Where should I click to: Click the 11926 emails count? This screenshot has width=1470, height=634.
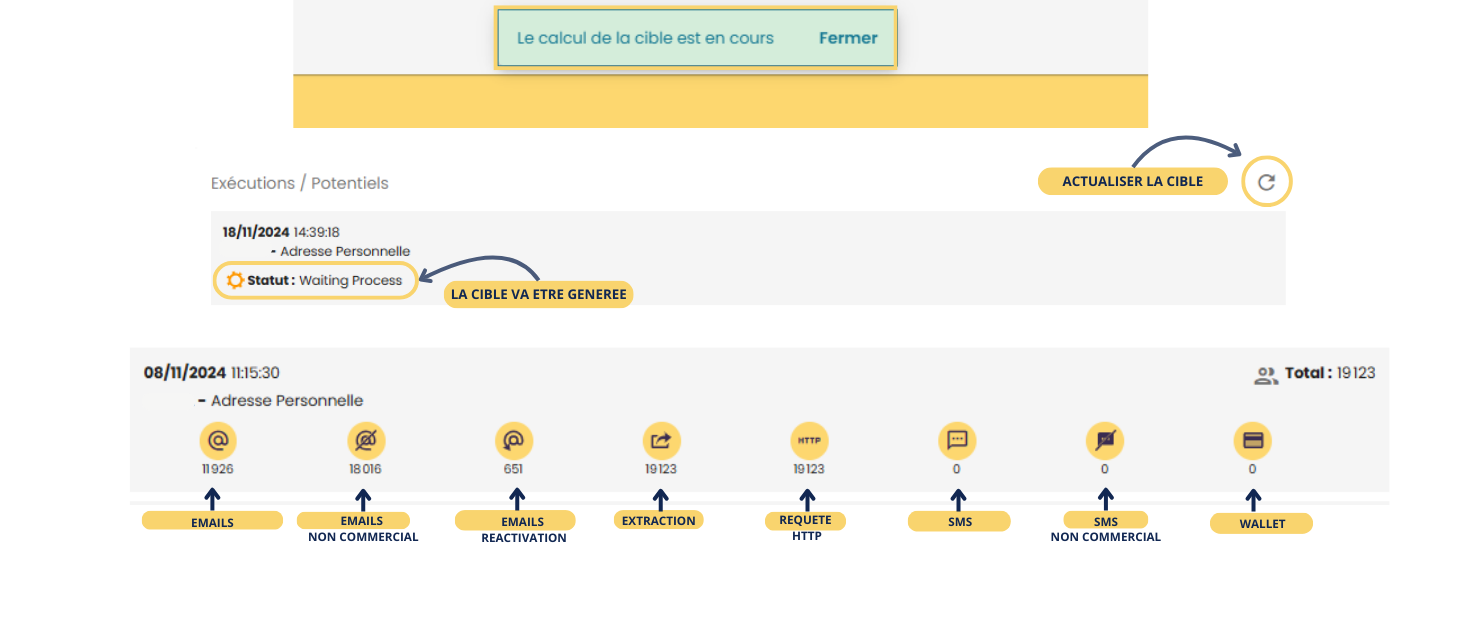[x=217, y=469]
